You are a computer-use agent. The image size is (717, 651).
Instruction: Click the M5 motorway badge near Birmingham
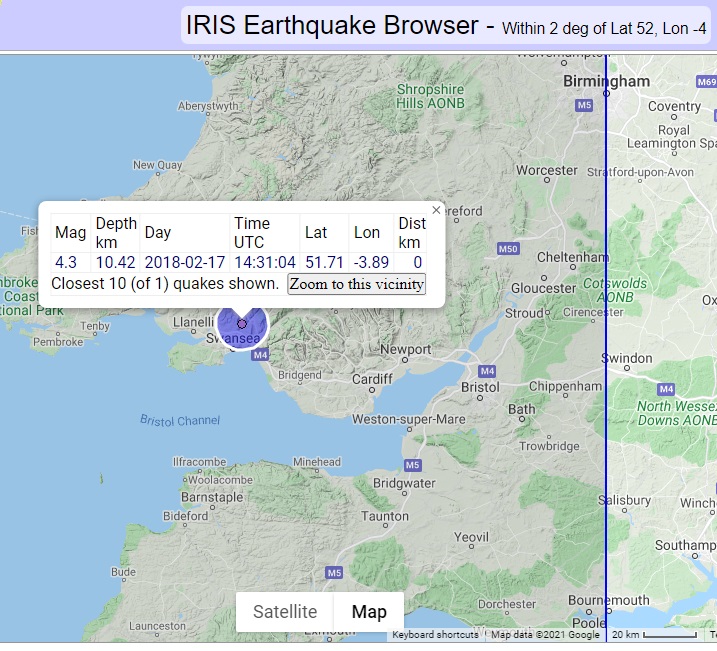(x=584, y=105)
